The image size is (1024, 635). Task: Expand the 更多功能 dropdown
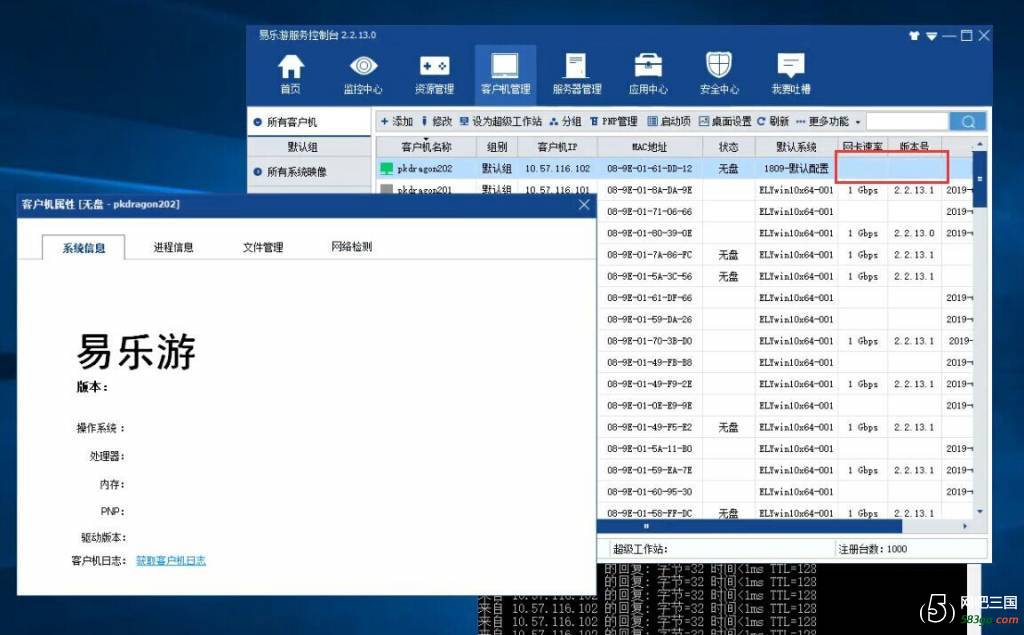pyautogui.click(x=828, y=122)
